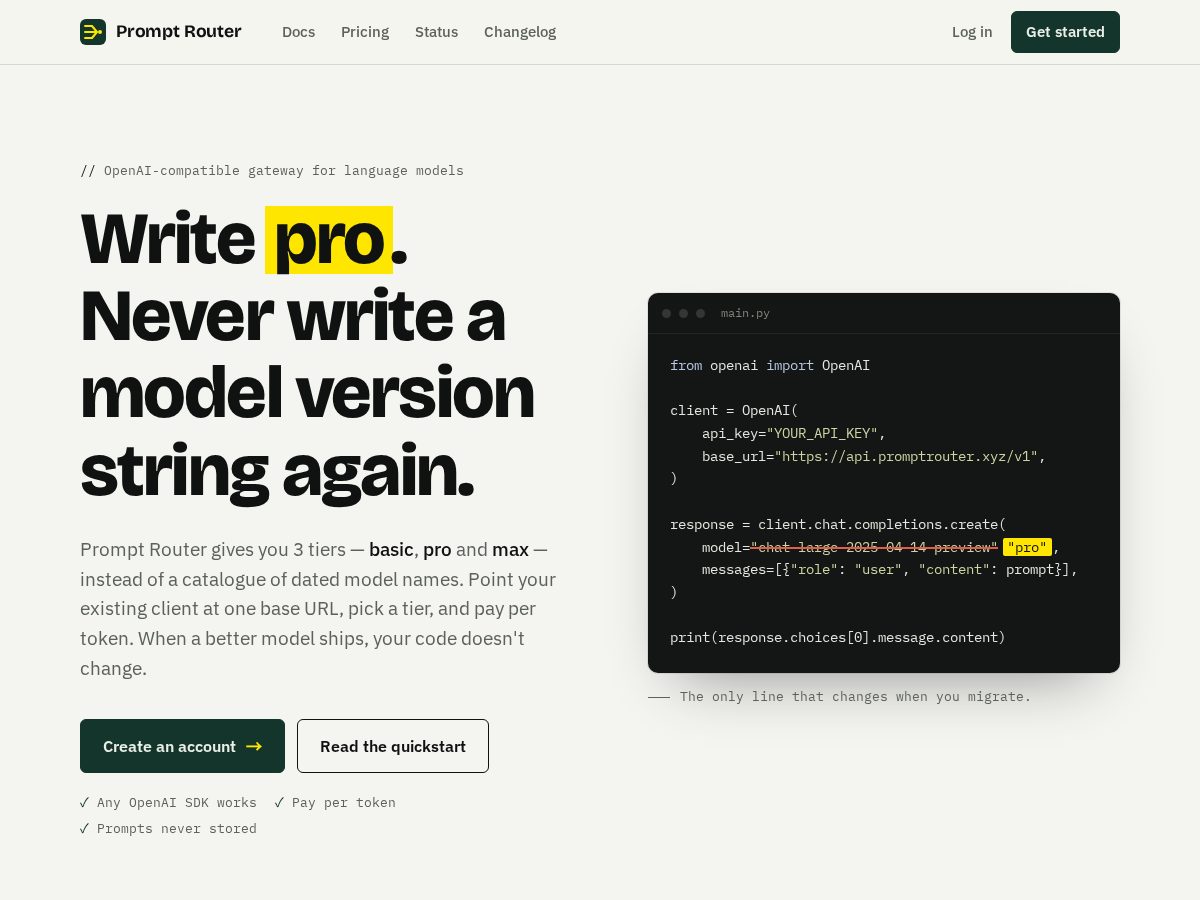The height and width of the screenshot is (900, 1200).
Task: Click the Create an account button
Action: coord(182,746)
